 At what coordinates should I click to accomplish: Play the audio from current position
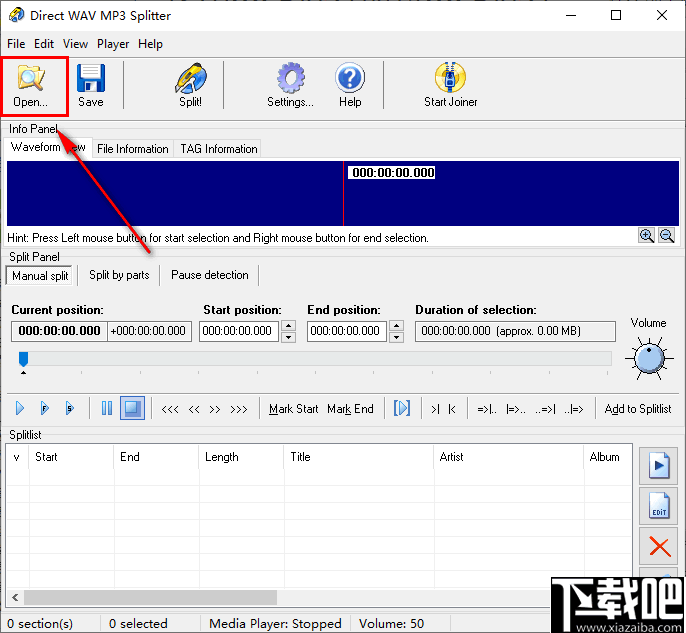pyautogui.click(x=20, y=409)
